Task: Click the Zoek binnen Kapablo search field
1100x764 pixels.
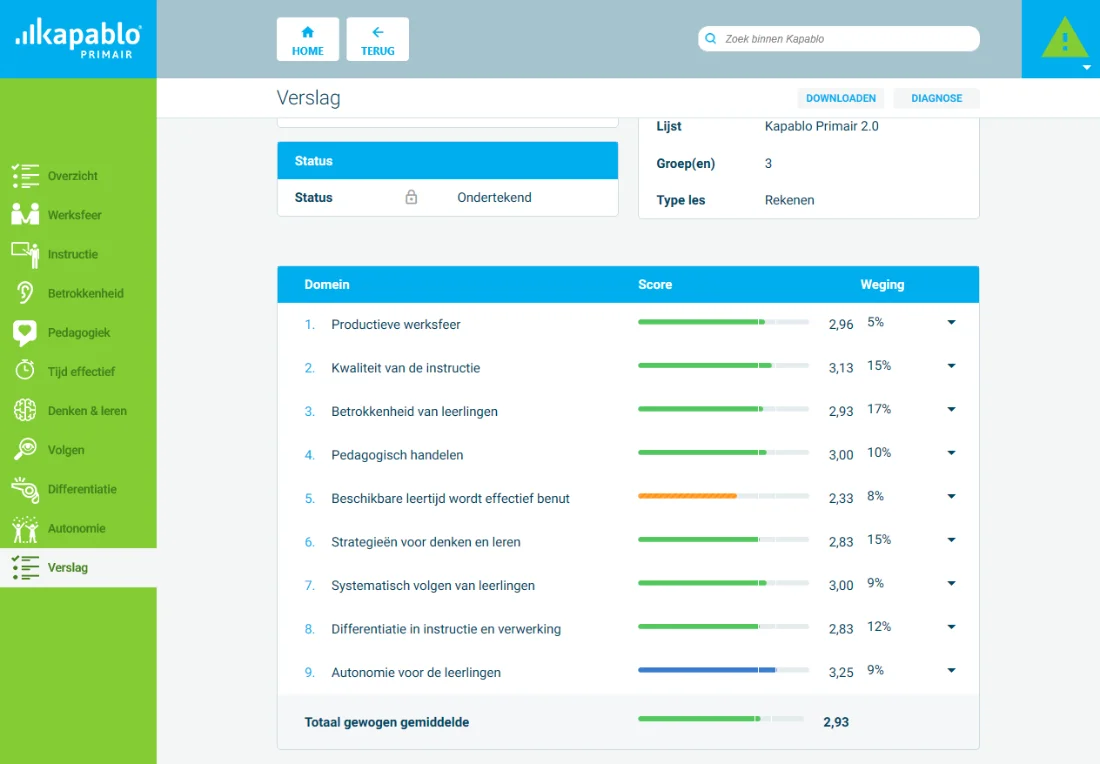Action: [x=839, y=39]
